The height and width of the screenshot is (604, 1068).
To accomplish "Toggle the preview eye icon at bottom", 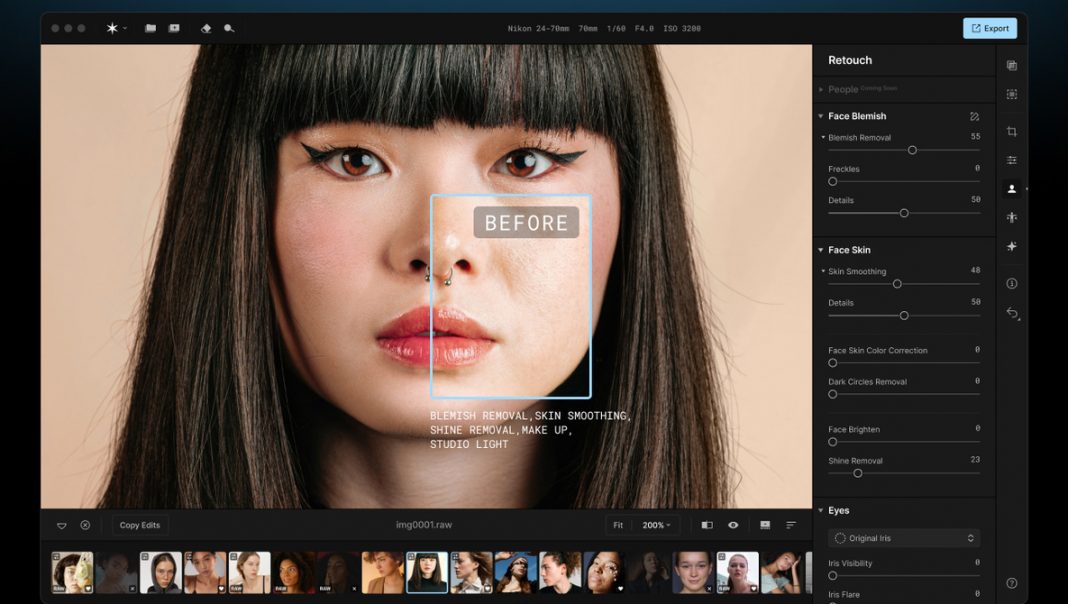I will [734, 525].
